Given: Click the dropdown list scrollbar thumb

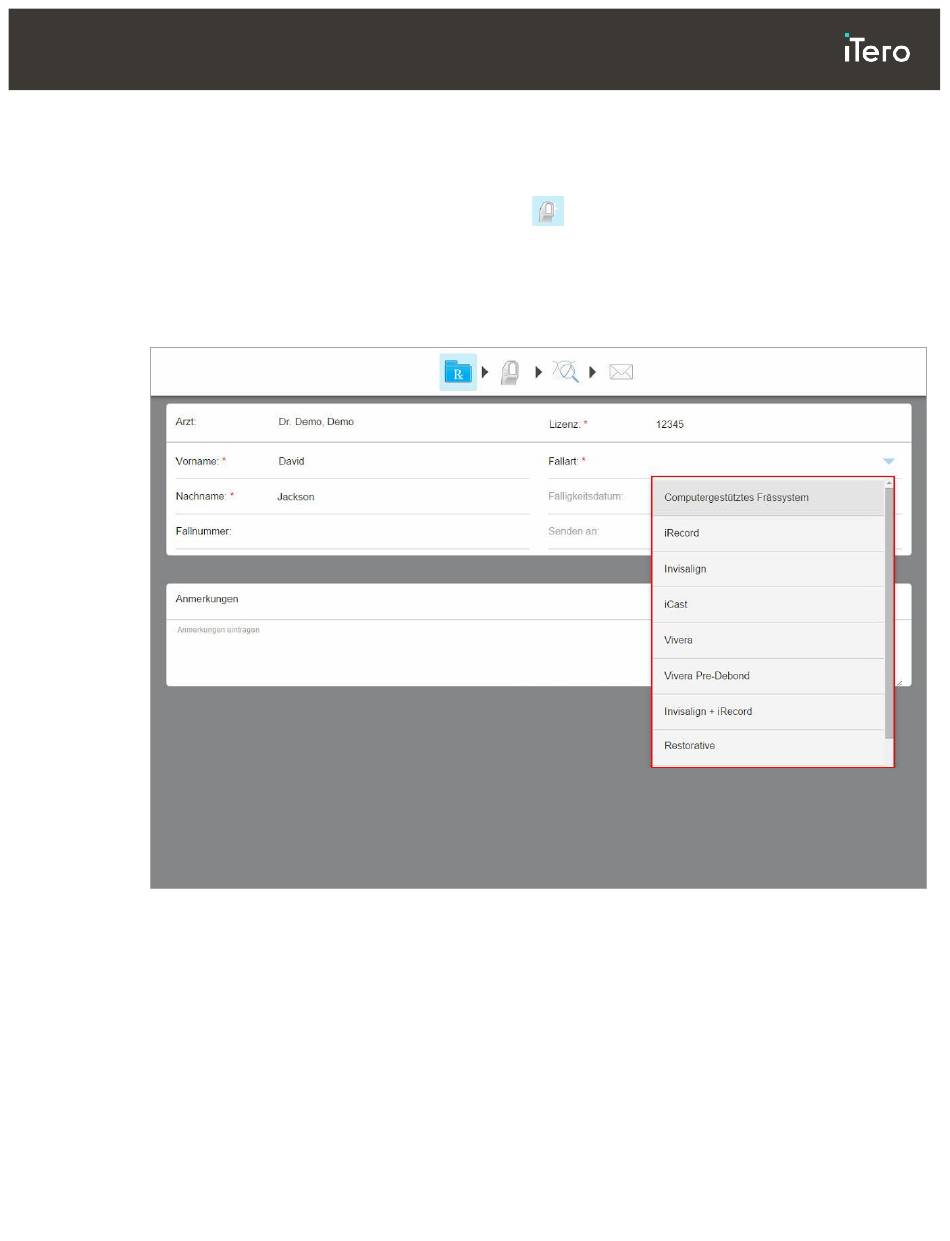Looking at the screenshot, I should [x=889, y=612].
